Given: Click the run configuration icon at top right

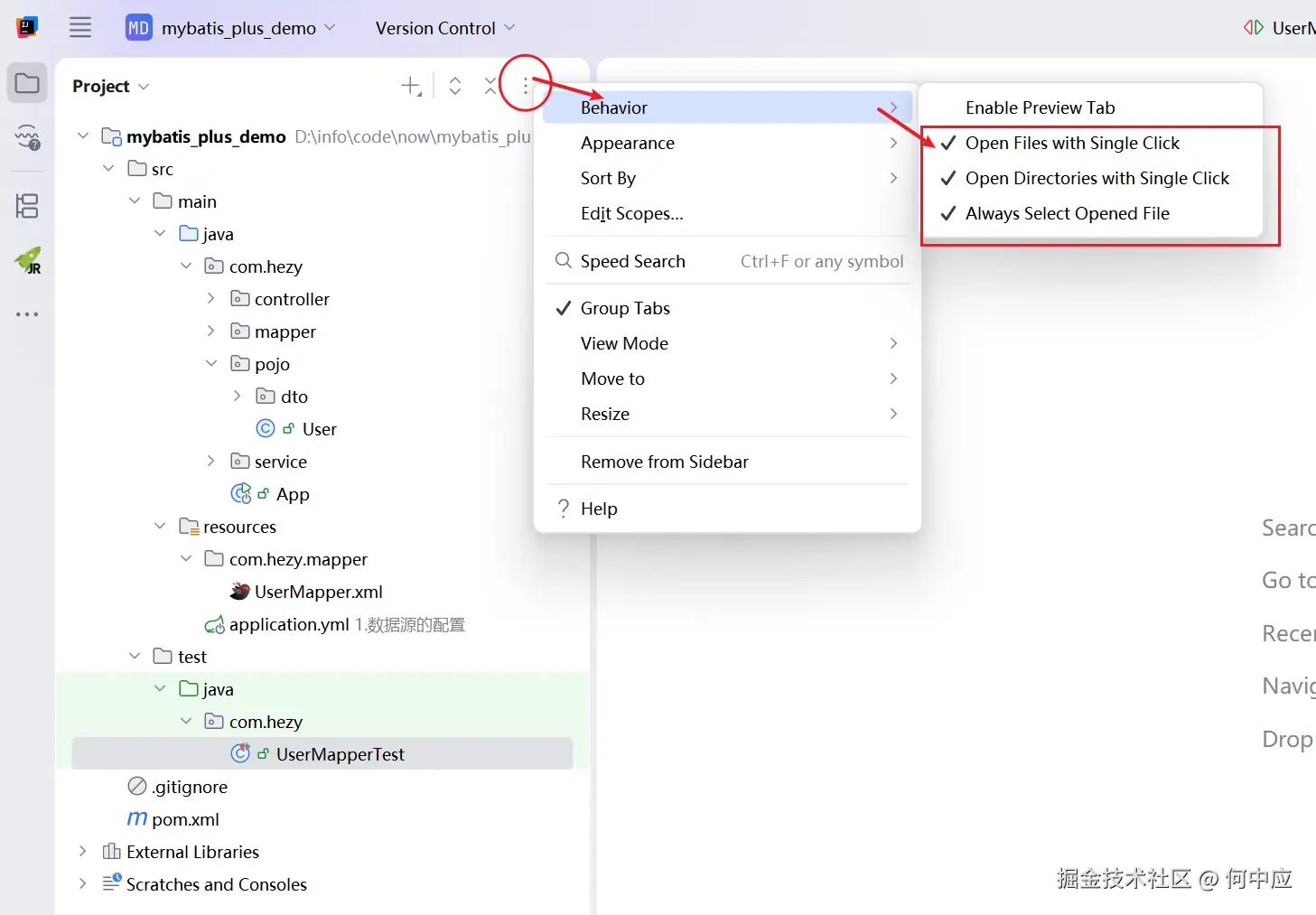Looking at the screenshot, I should tap(1254, 27).
